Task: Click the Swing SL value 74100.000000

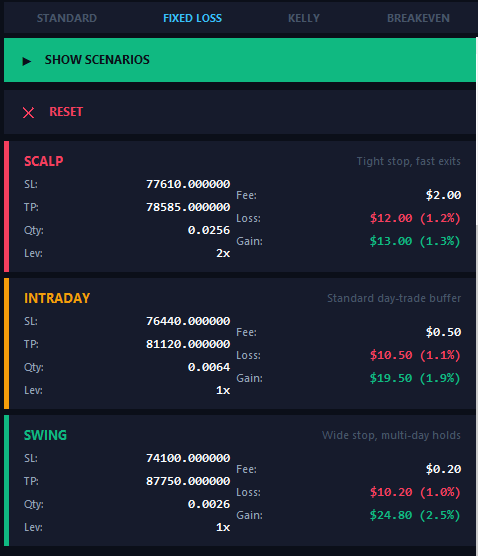Action: (188, 458)
